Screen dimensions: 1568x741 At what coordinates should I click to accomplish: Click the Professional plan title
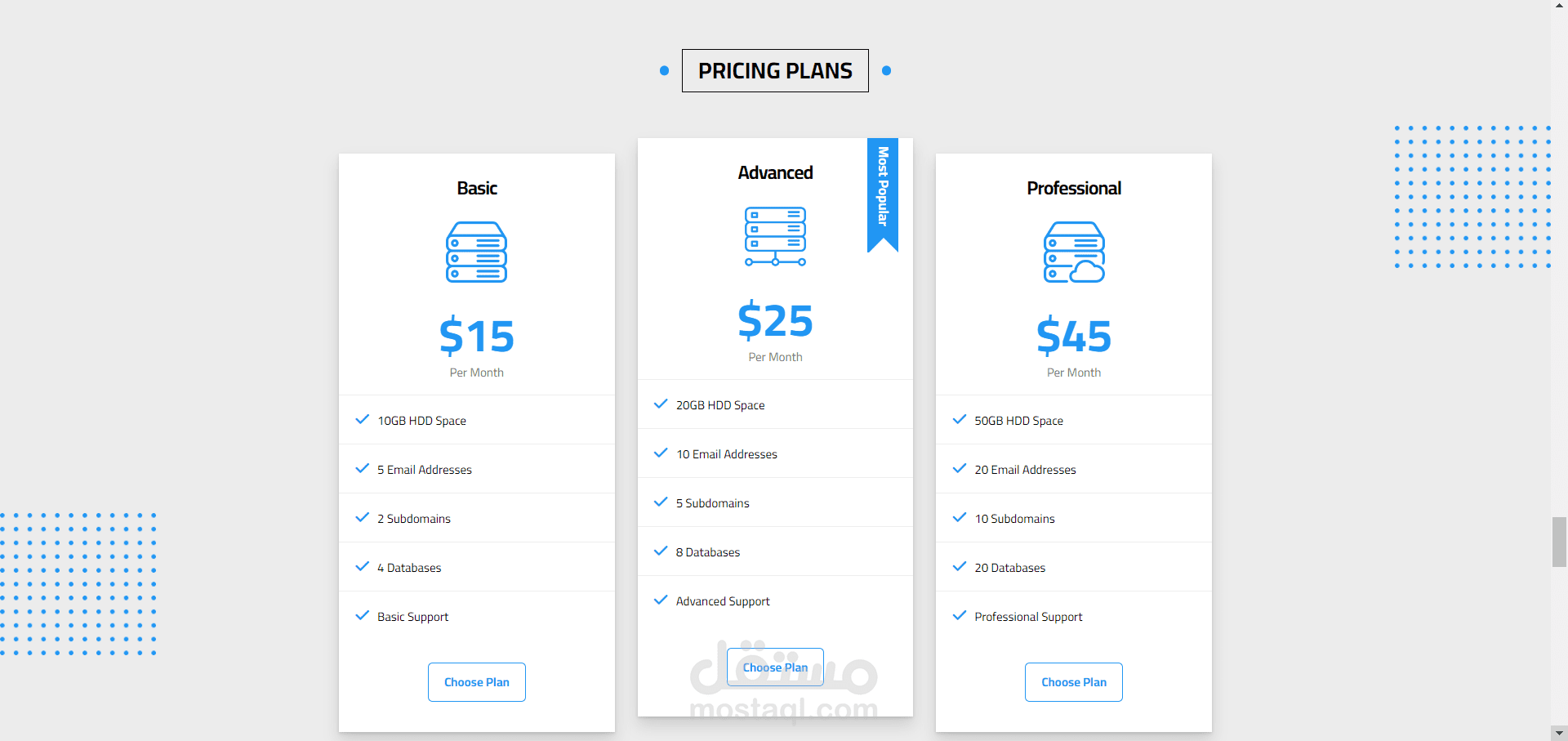pyautogui.click(x=1074, y=189)
